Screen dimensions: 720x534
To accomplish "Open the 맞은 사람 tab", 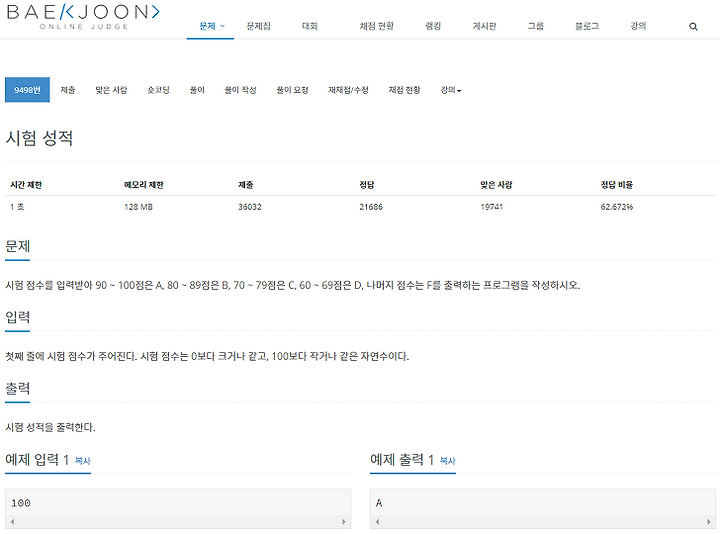I will 111,90.
